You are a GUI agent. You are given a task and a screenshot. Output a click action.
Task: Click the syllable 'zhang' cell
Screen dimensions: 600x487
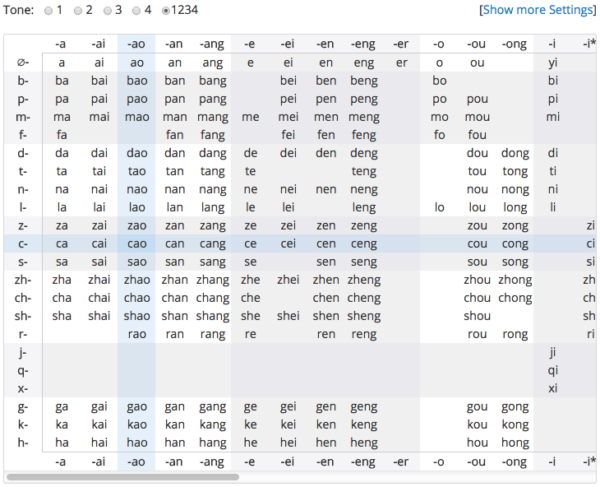tap(212, 280)
